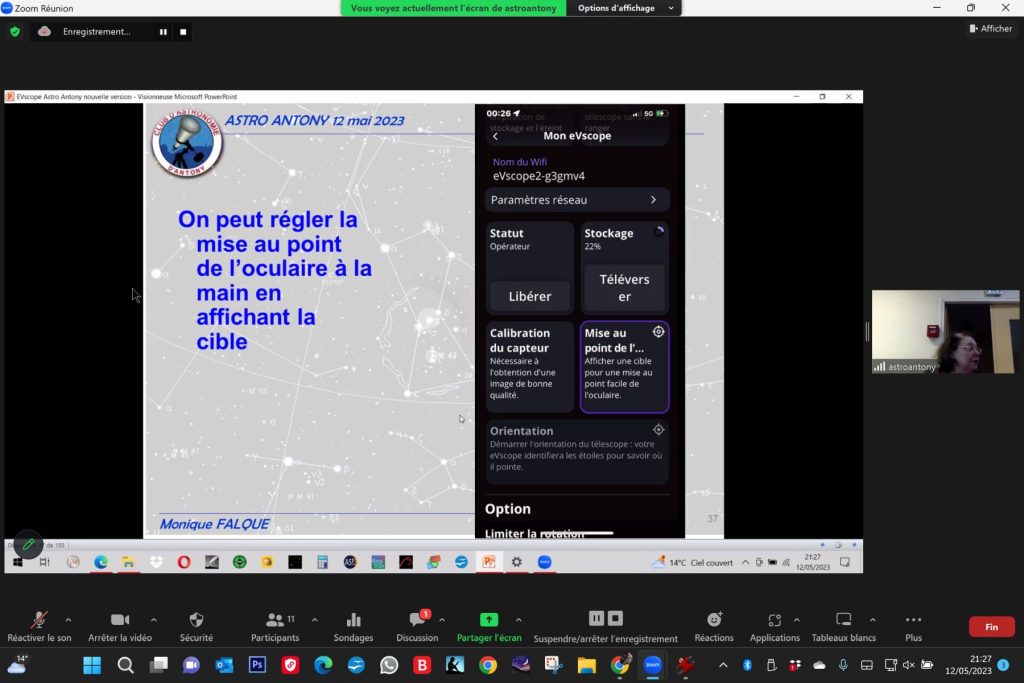Click PowerPoint icon in shared screen taskbar
The height and width of the screenshot is (683, 1024).
point(489,562)
